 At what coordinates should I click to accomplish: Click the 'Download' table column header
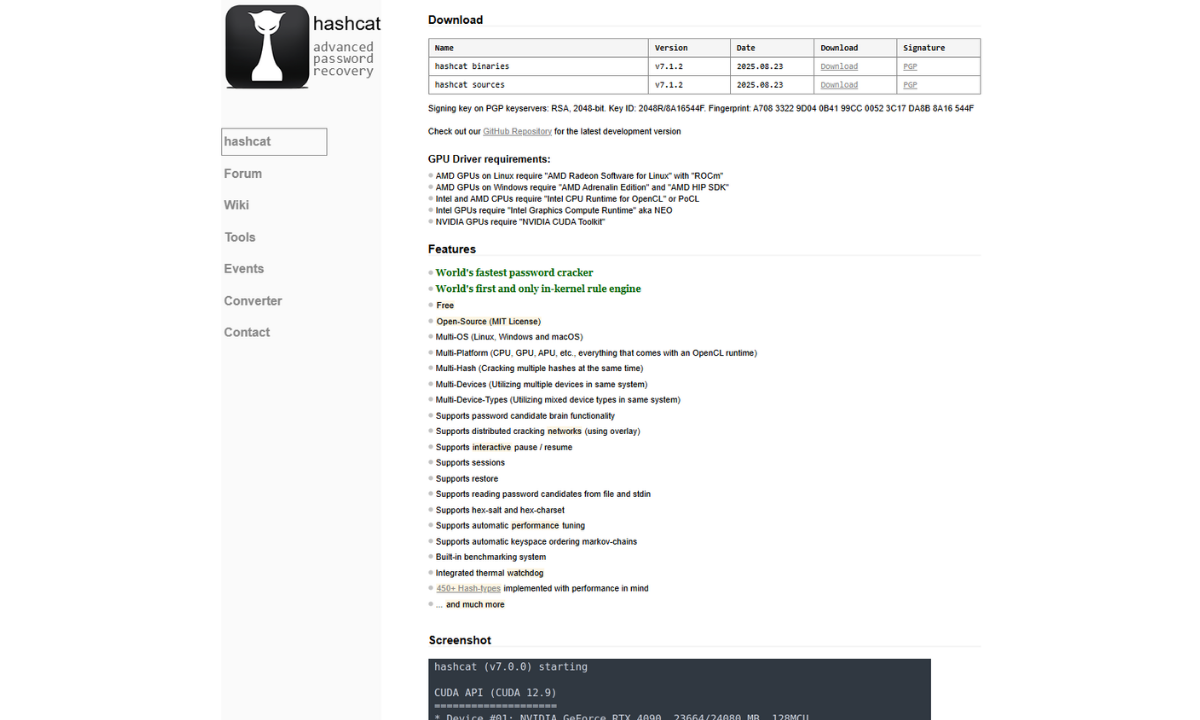[x=855, y=48]
